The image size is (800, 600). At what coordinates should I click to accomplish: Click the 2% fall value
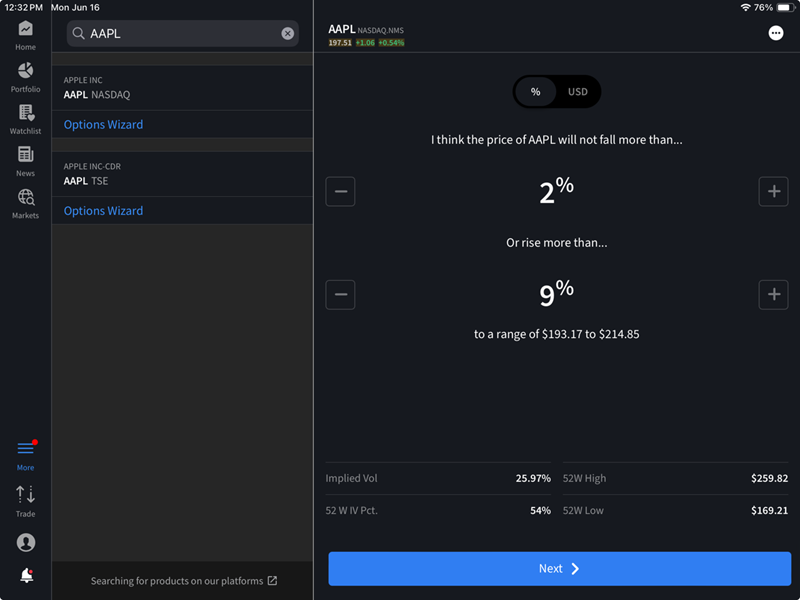(x=557, y=191)
